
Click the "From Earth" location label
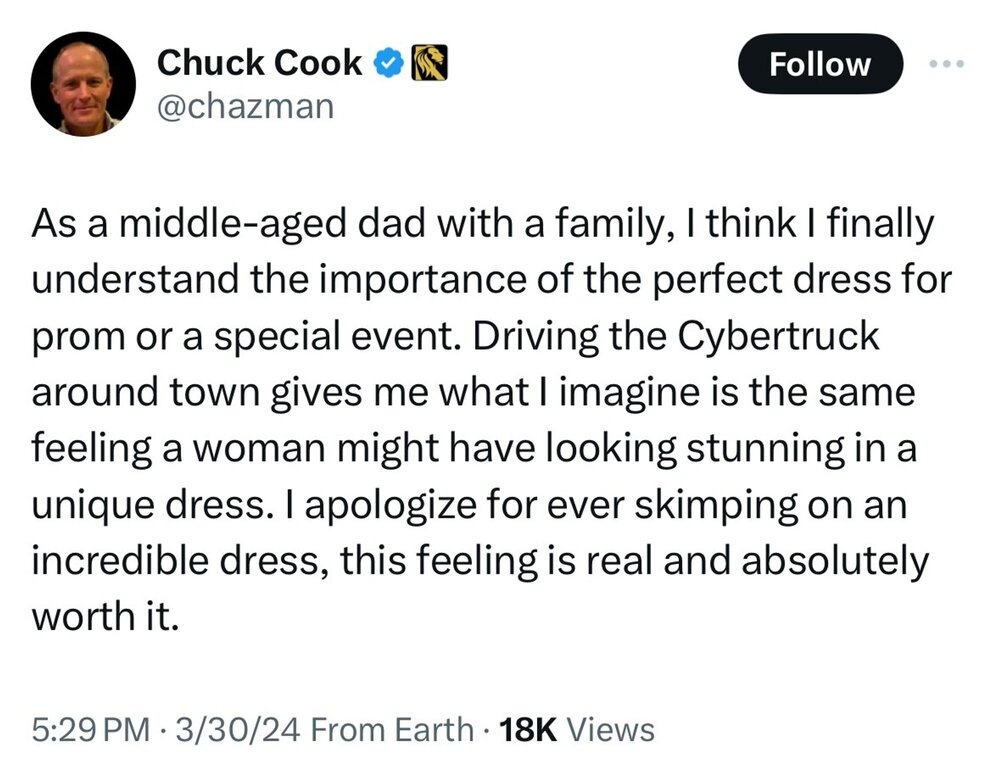pyautogui.click(x=393, y=730)
